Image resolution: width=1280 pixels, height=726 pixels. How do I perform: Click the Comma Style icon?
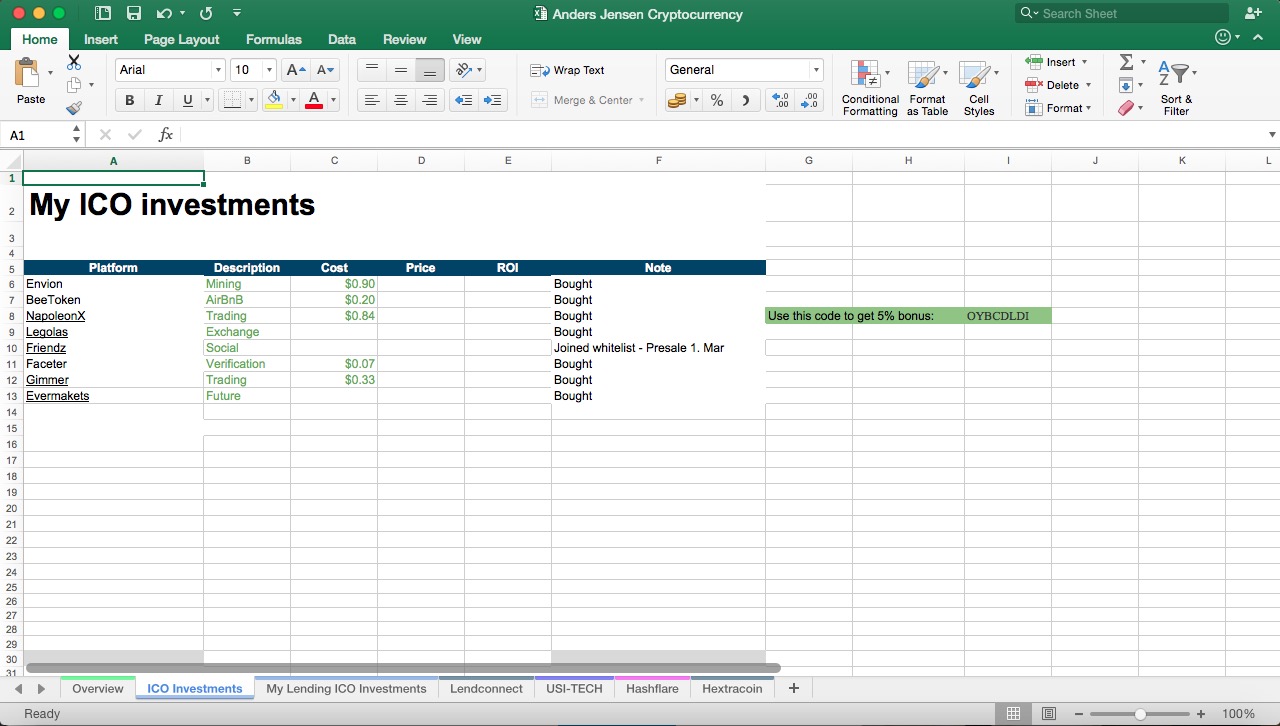[x=745, y=100]
